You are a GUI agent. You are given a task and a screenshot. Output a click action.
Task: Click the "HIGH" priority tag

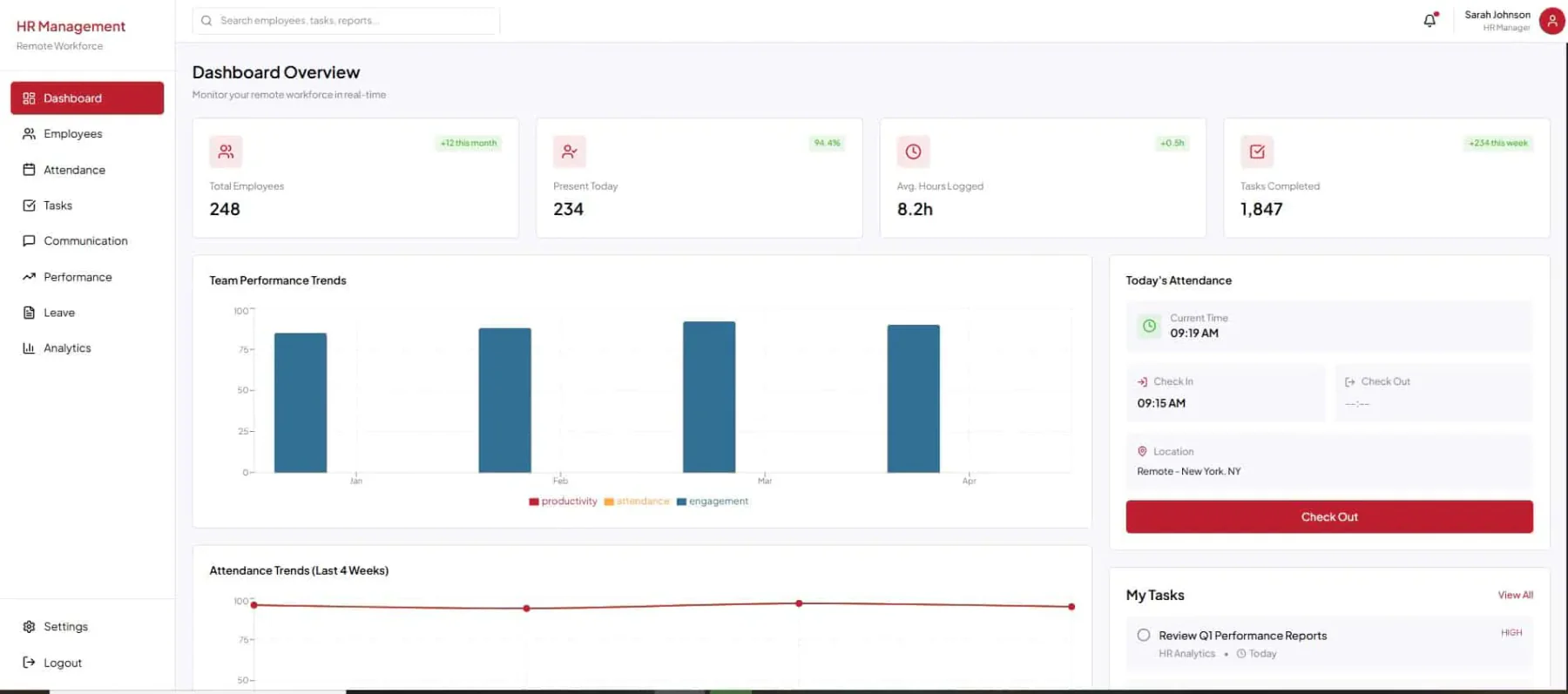click(1511, 633)
